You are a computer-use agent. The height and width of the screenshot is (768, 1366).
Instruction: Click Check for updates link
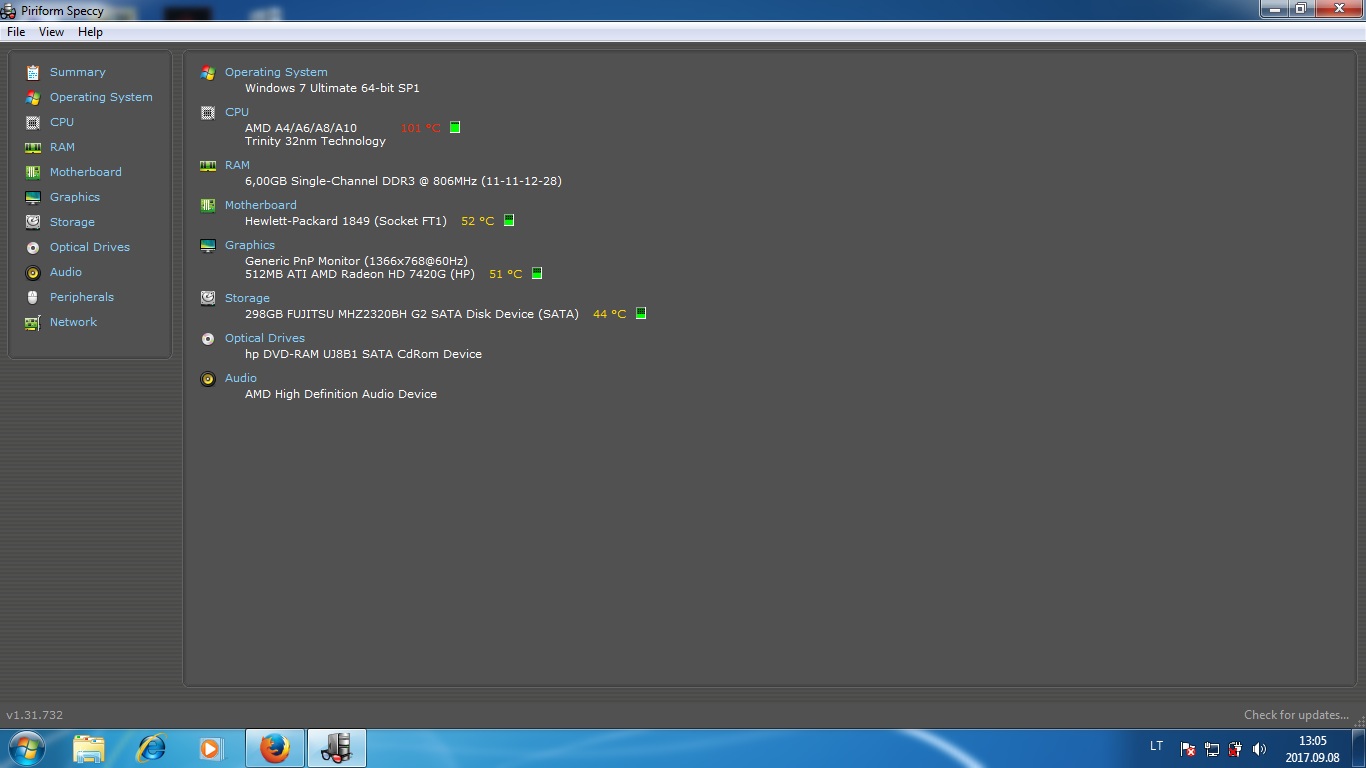(1296, 715)
